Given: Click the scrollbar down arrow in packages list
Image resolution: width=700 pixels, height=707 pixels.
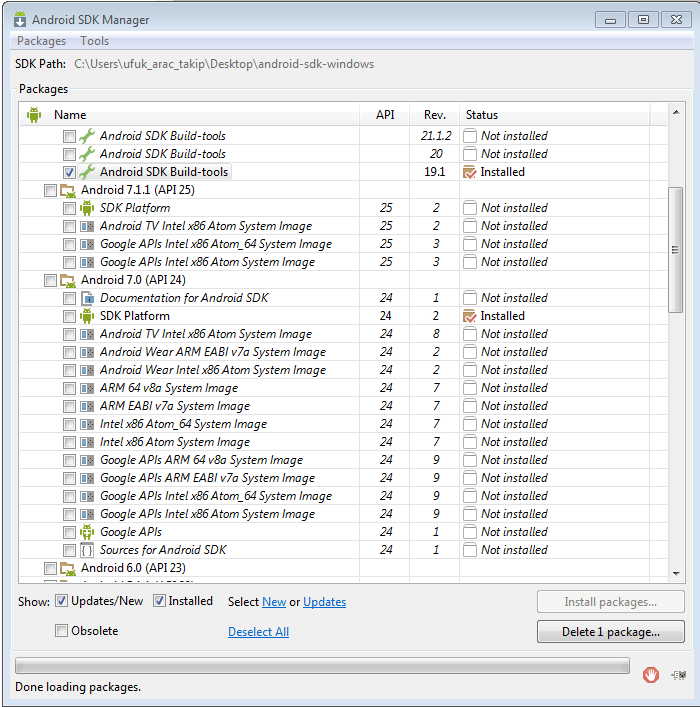Looking at the screenshot, I should pyautogui.click(x=676, y=574).
